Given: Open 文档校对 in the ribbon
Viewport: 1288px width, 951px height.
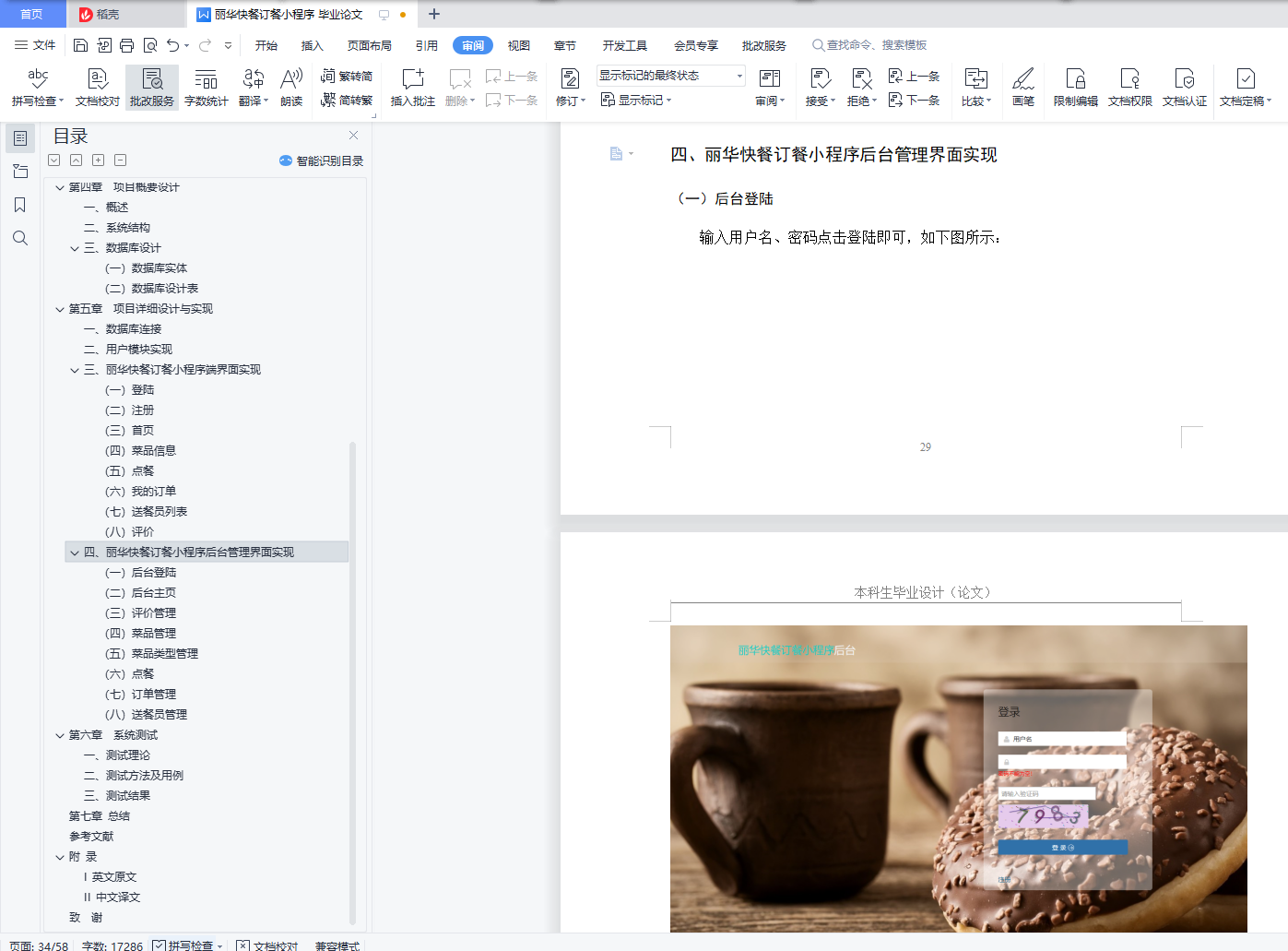Looking at the screenshot, I should click(98, 88).
